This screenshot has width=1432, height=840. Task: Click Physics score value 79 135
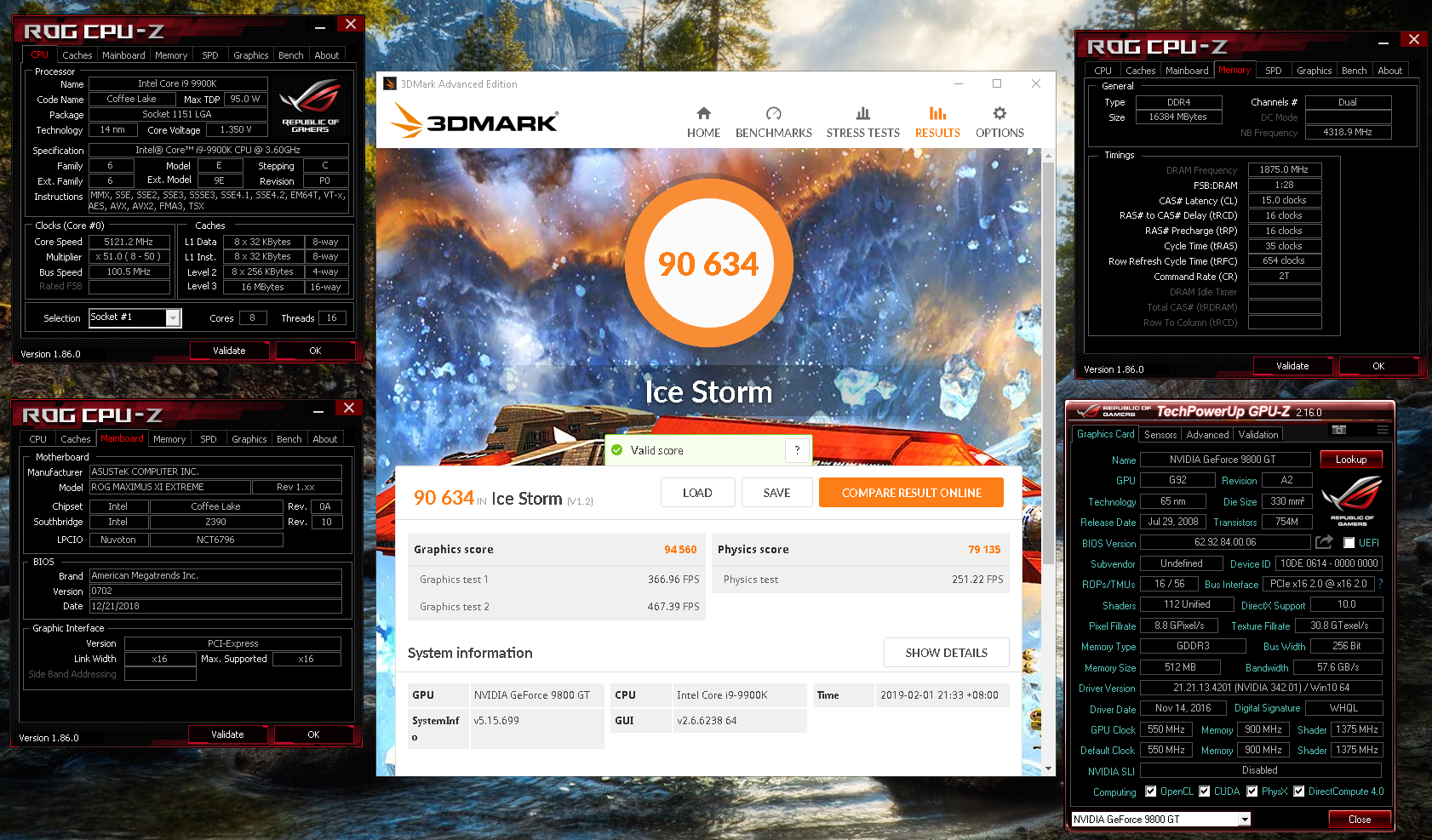point(984,550)
